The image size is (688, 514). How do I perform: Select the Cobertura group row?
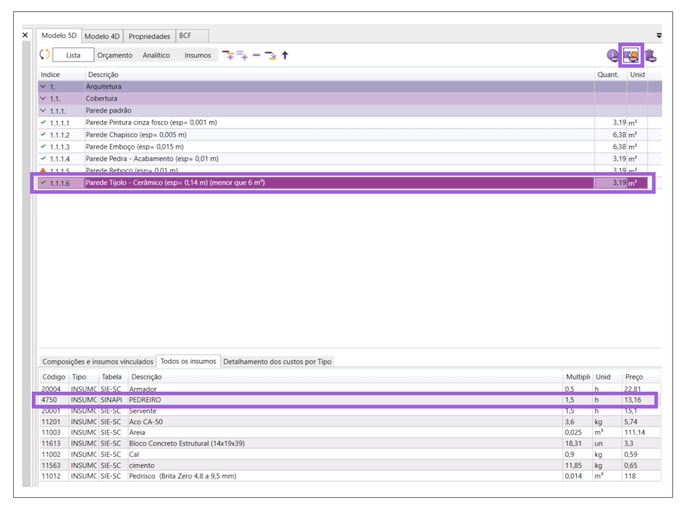350,98
